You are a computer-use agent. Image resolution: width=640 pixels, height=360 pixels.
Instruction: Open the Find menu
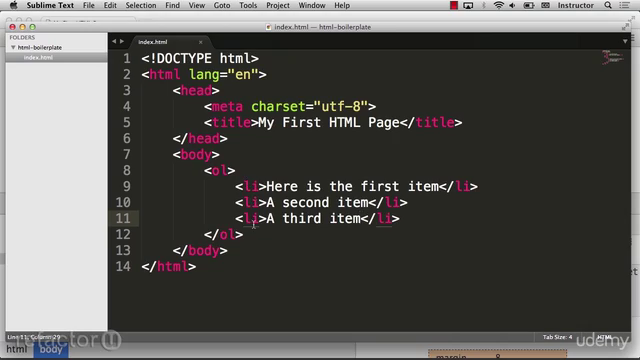pos(172,5)
